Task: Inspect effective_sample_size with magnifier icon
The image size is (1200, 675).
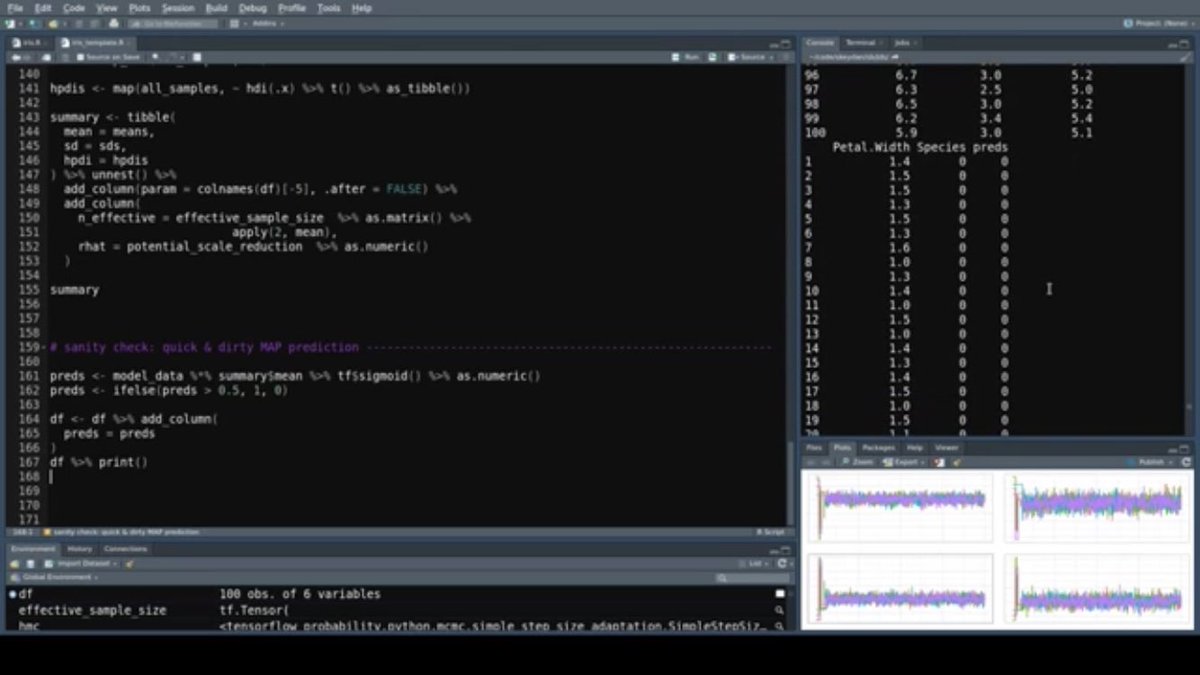Action: (x=779, y=610)
